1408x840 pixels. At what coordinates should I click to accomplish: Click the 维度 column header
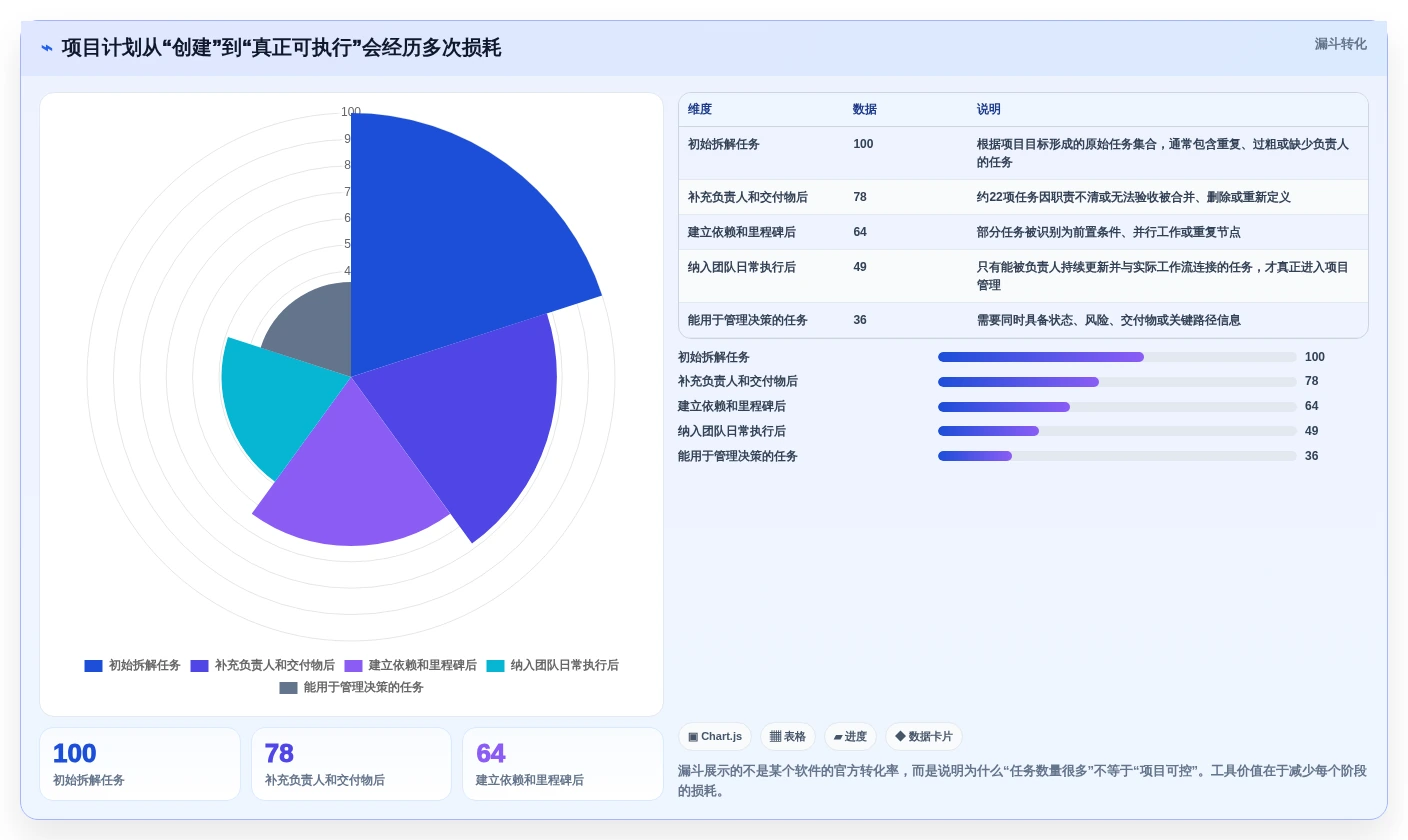pyautogui.click(x=700, y=110)
